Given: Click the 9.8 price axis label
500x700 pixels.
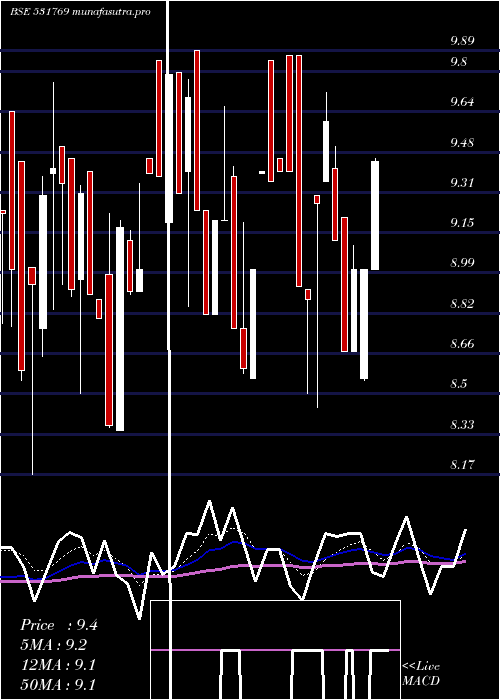Looking at the screenshot, I should pos(458,62).
